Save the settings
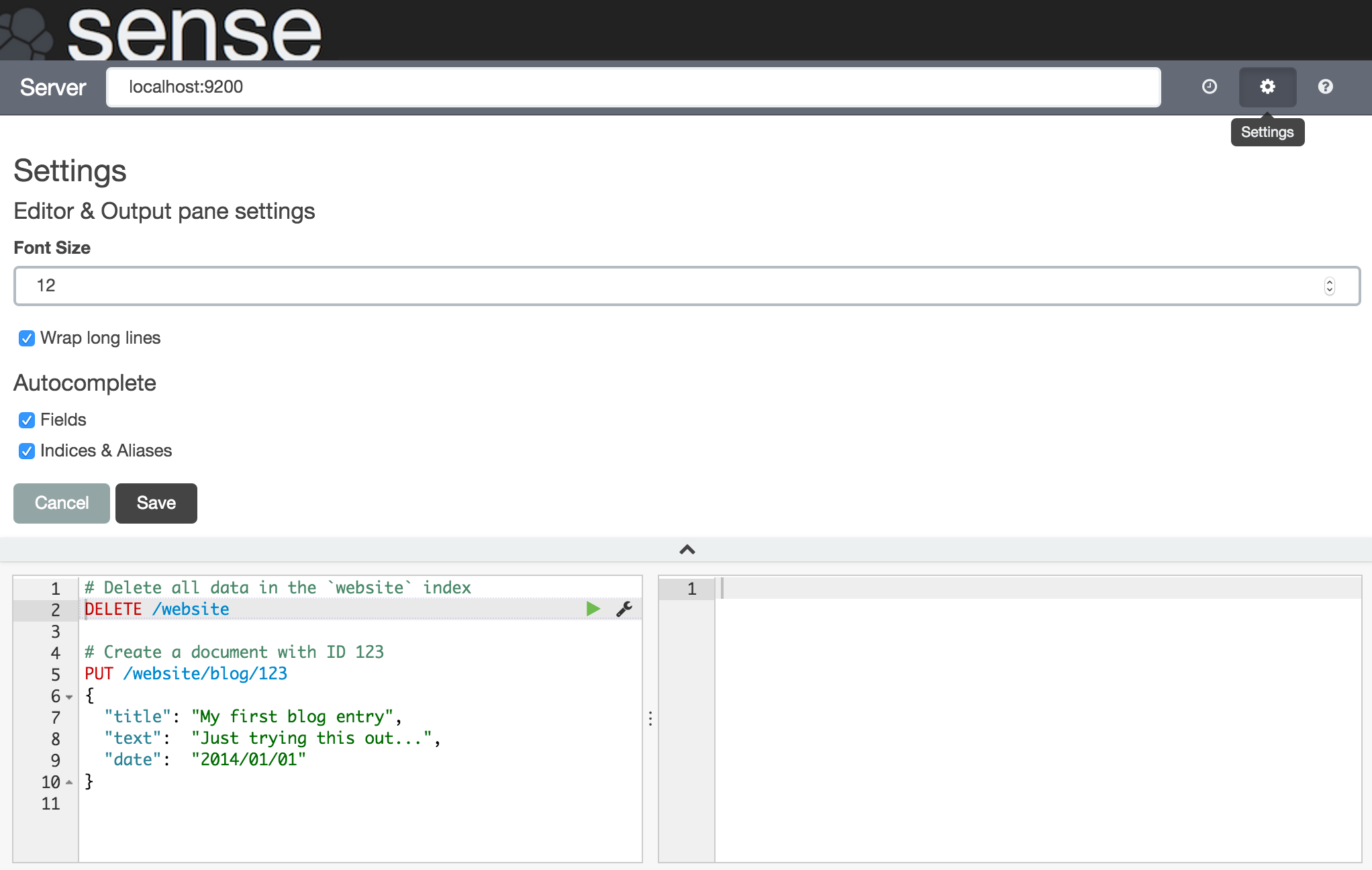 156,503
